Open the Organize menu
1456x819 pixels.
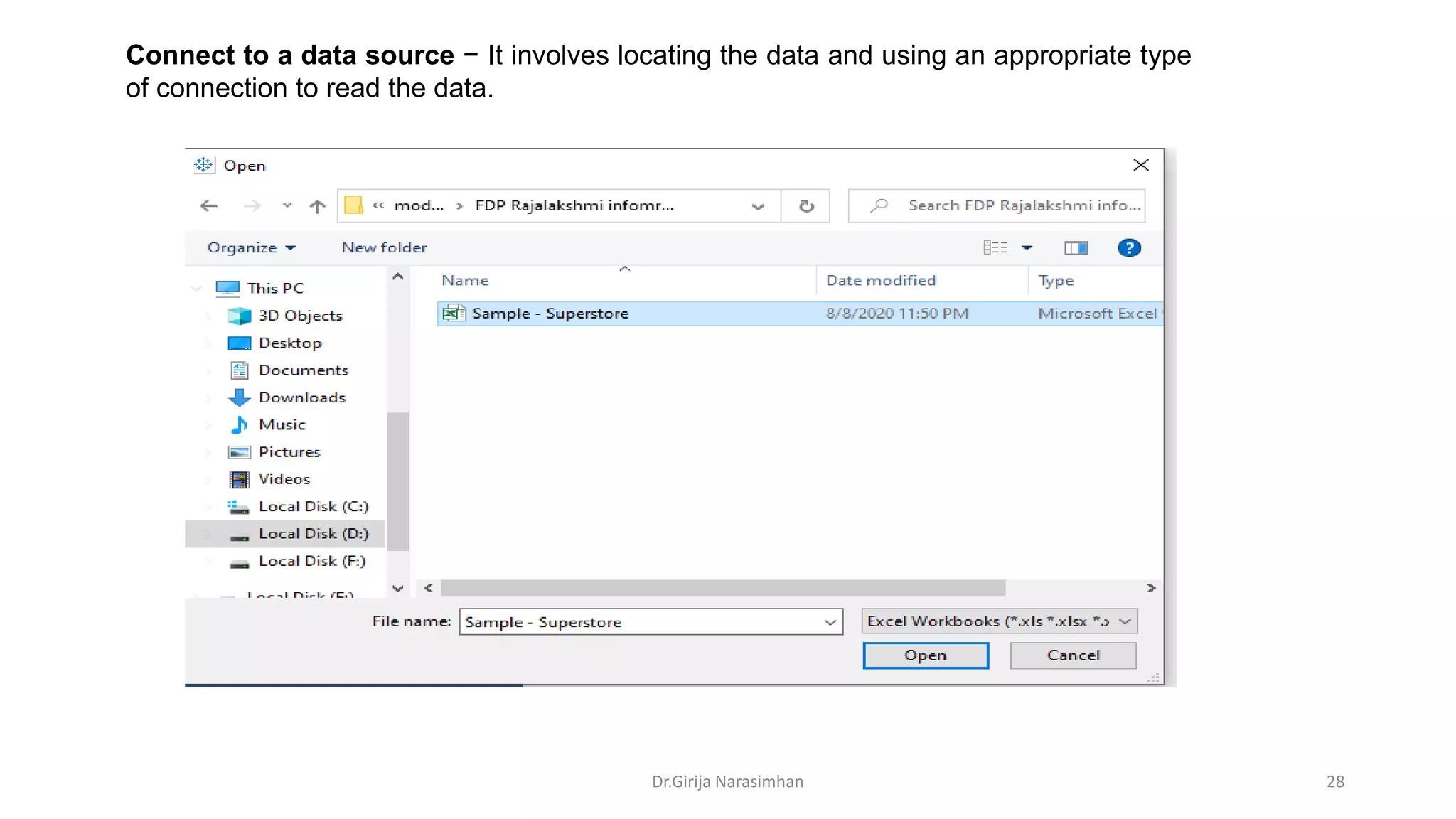[251, 247]
